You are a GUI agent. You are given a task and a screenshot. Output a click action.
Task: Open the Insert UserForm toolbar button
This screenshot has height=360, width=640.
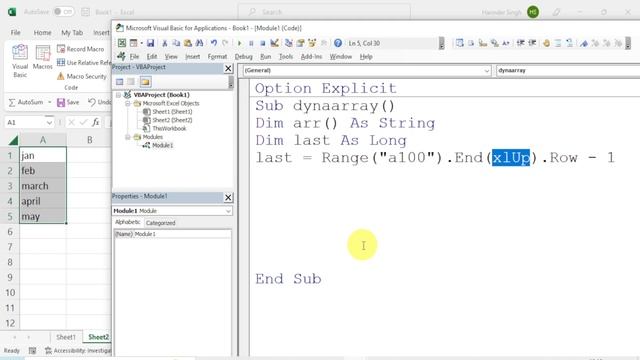[x=133, y=43]
